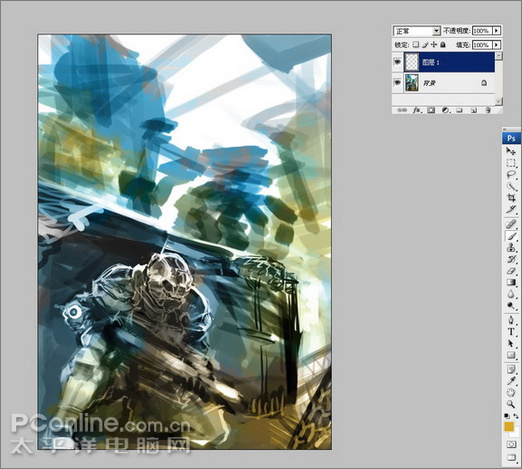This screenshot has width=522, height=469.
Task: Toggle lock image pixels brush icon
Action: tap(425, 44)
